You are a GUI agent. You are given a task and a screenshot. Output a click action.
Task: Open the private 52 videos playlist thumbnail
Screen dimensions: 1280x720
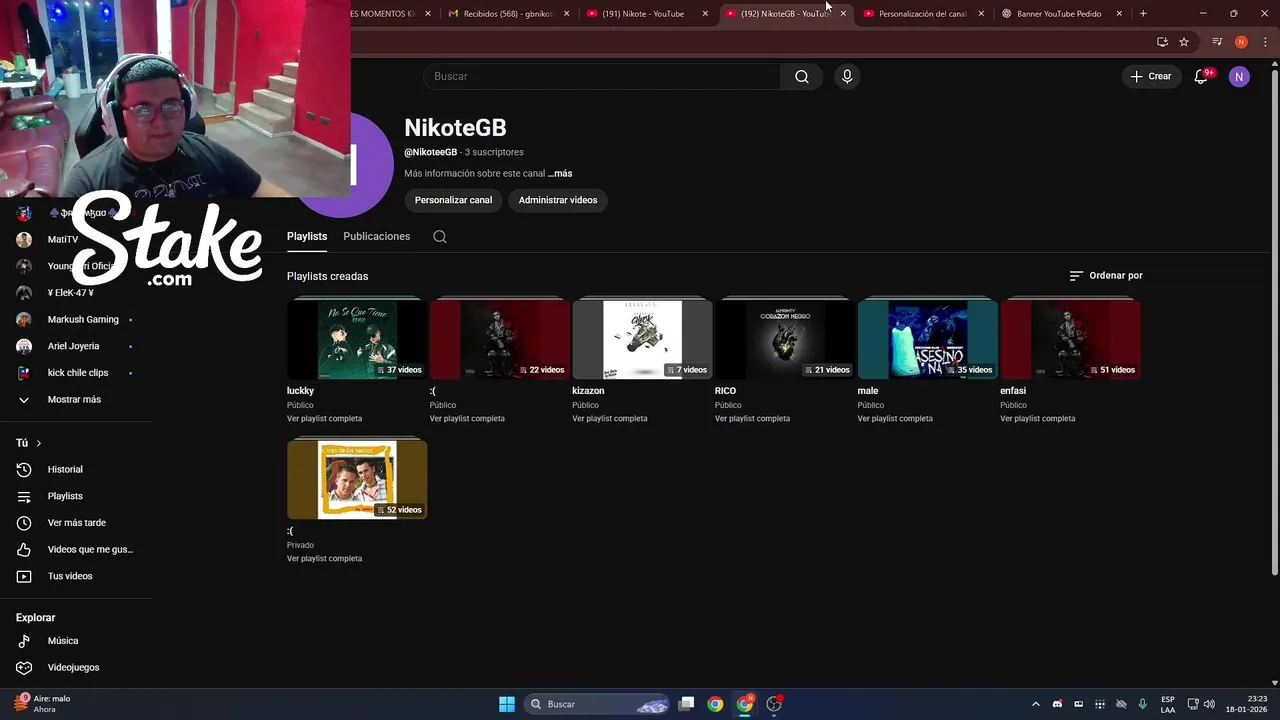(357, 480)
